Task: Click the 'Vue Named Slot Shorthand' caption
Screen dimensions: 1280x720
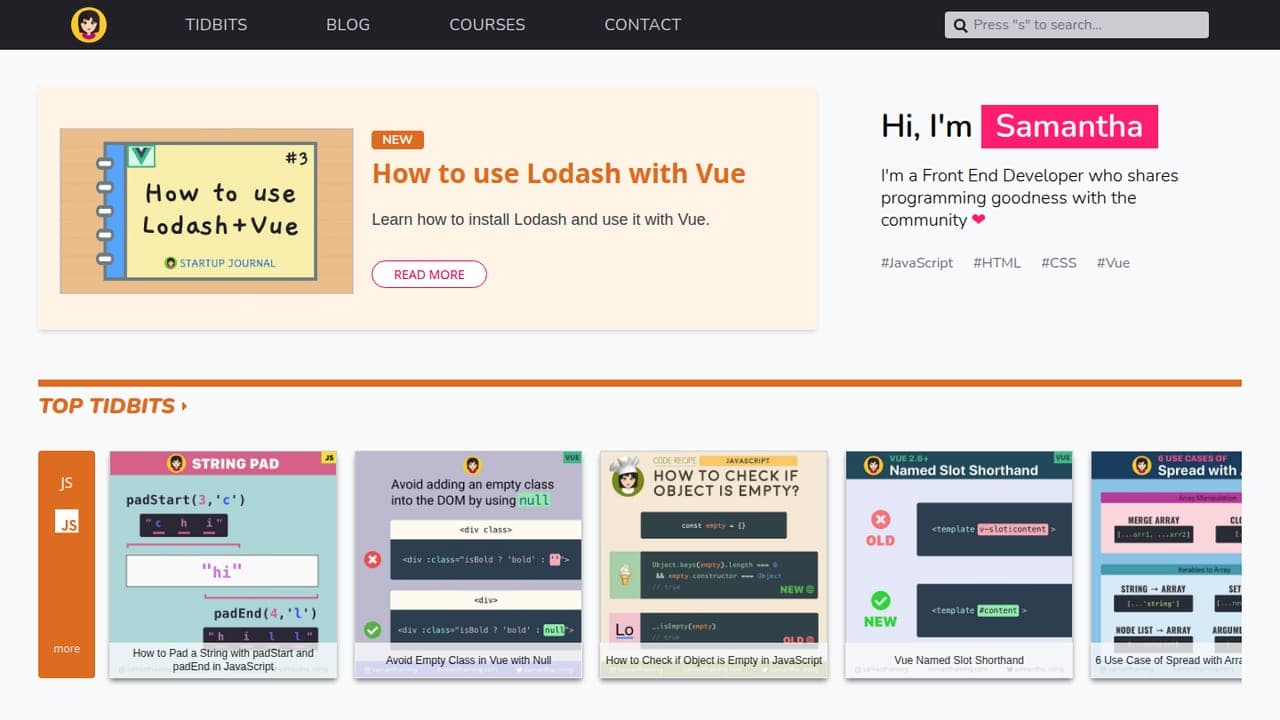Action: click(959, 660)
